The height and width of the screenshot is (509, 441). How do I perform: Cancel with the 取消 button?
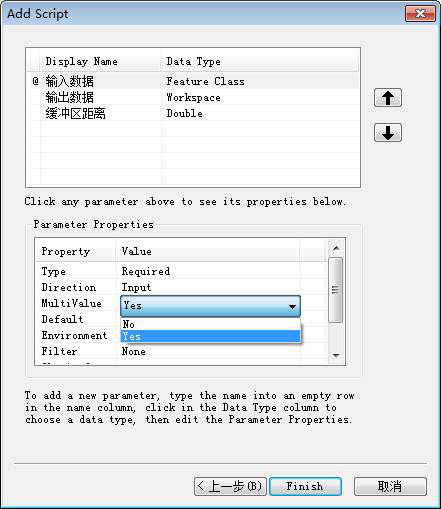tap(390, 486)
